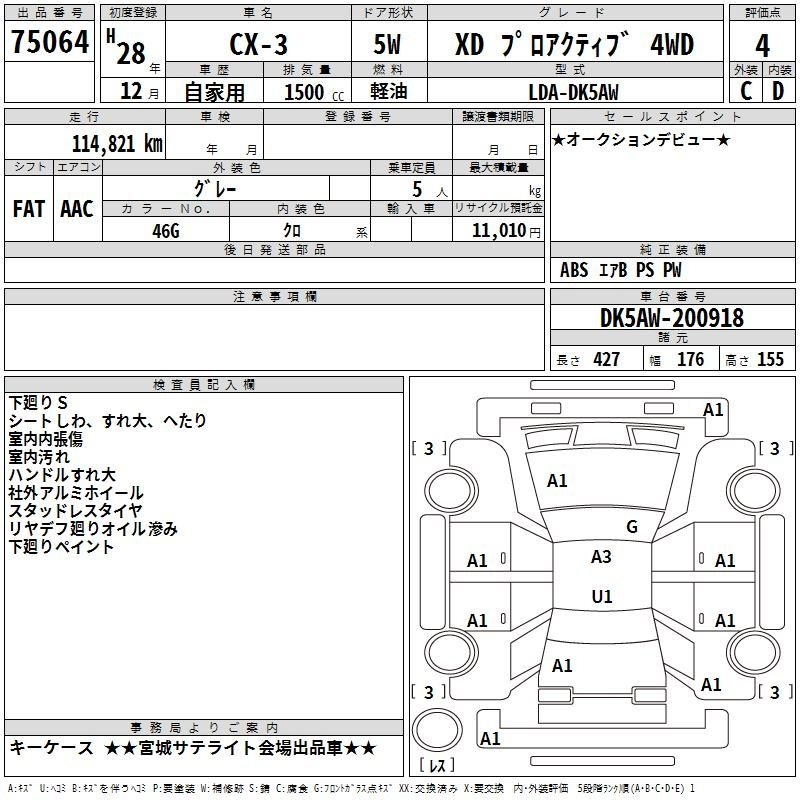Click the U1 dent mark on roof
800x800 pixels.
(601, 596)
